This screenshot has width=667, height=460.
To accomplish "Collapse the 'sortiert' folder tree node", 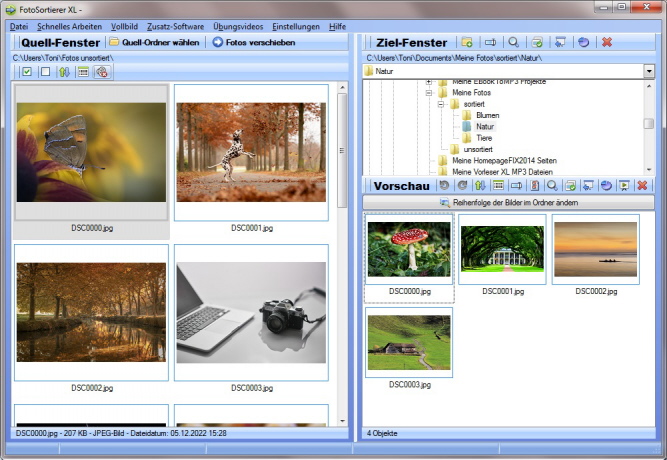I will pos(441,104).
